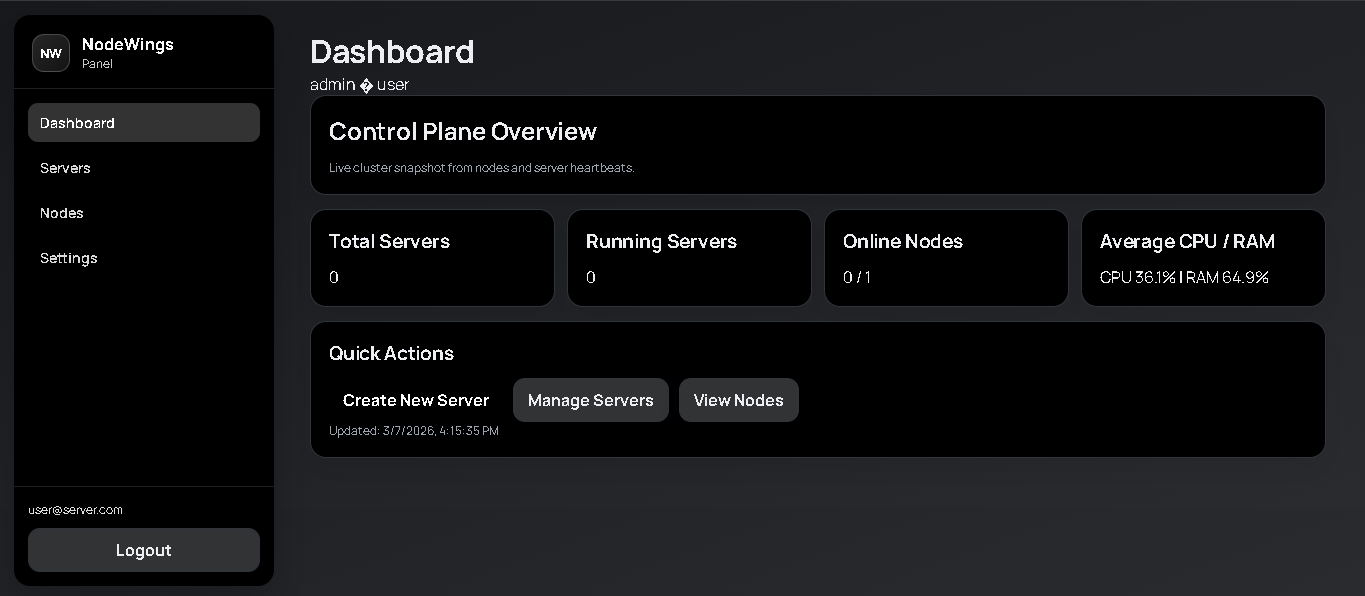The width and height of the screenshot is (1365, 596).
Task: Click the user@server.com email label
Action: tap(75, 510)
